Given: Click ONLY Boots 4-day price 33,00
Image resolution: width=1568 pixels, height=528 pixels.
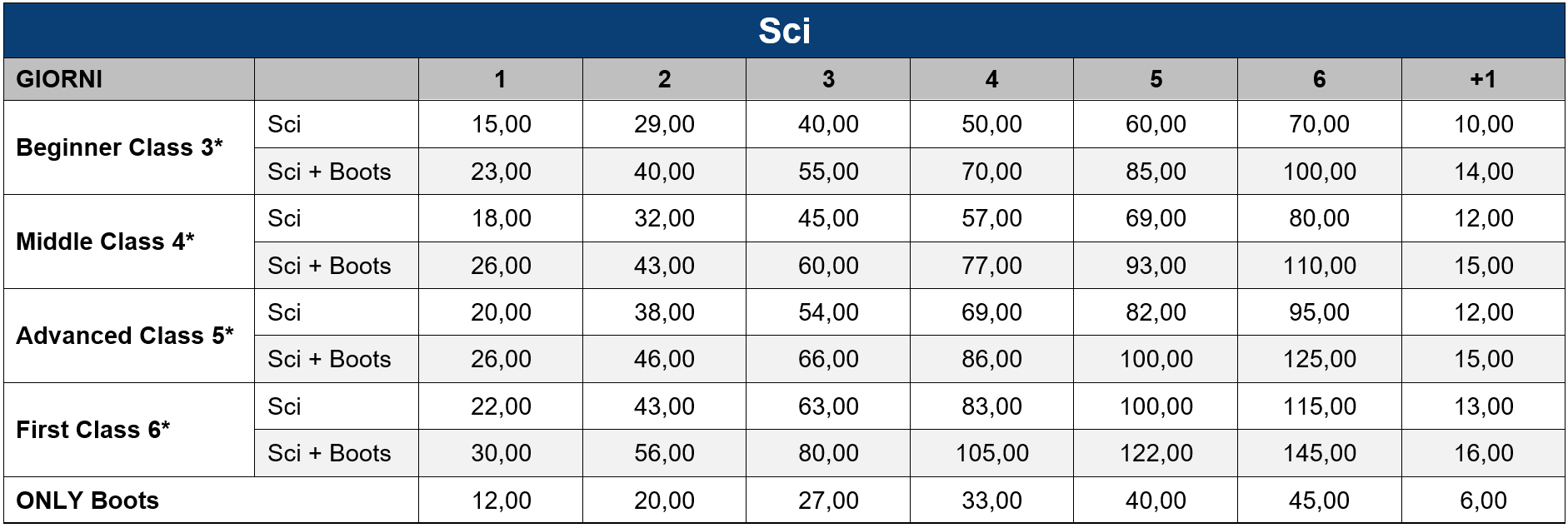Looking at the screenshot, I should pyautogui.click(x=991, y=501).
